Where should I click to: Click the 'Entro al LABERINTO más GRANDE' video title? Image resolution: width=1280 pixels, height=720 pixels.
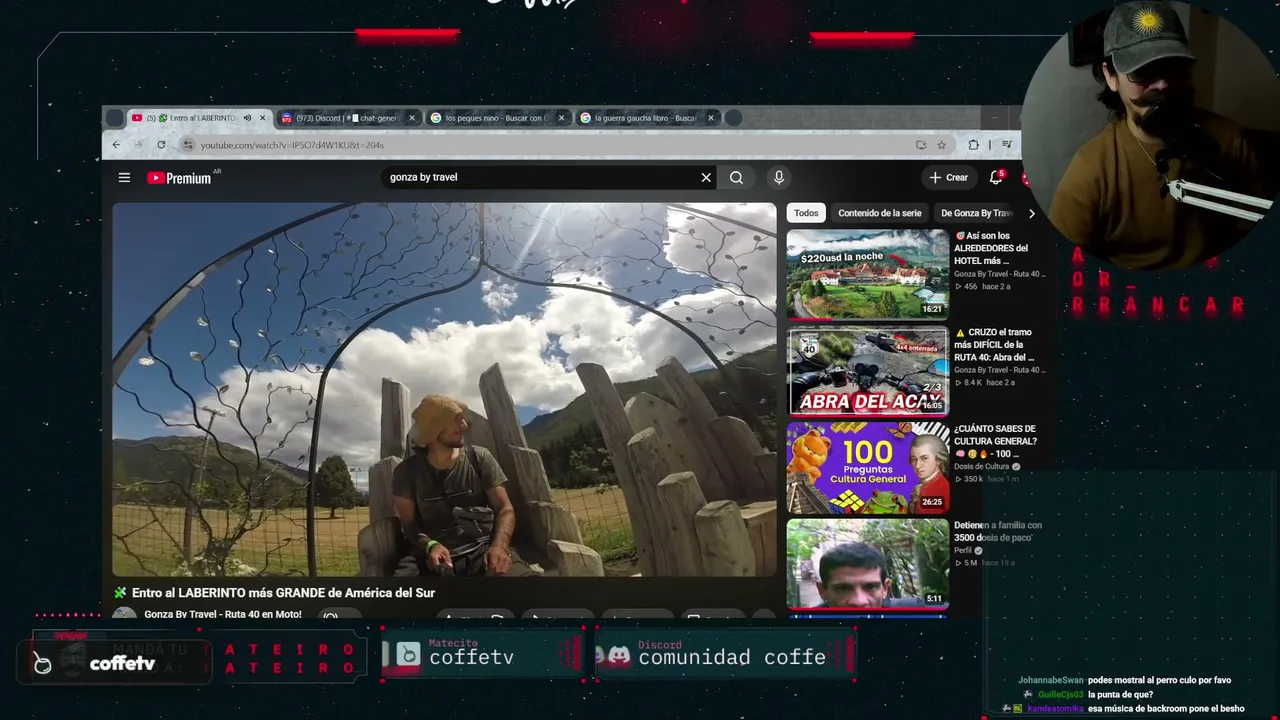(283, 593)
